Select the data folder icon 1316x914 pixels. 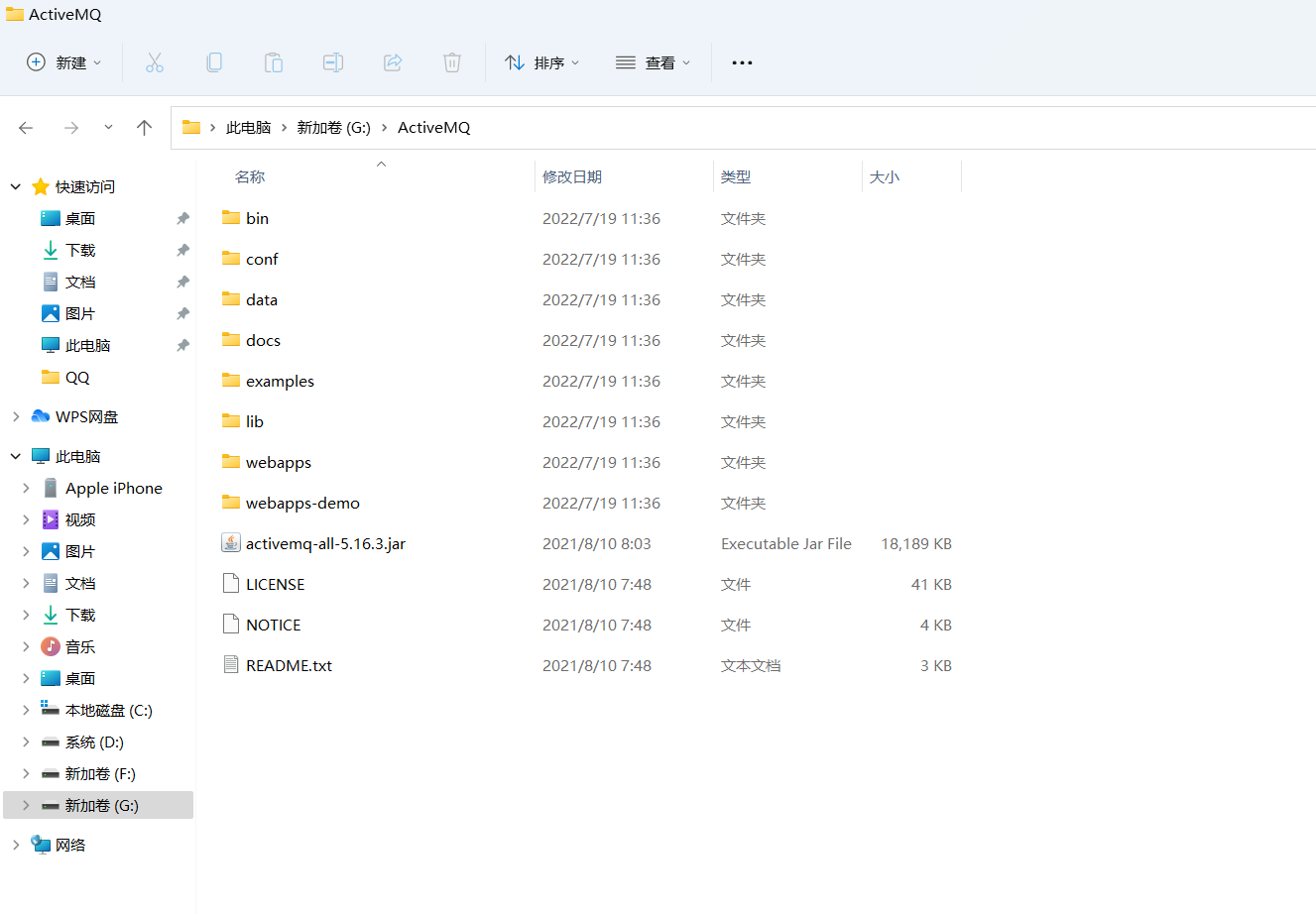(x=231, y=298)
